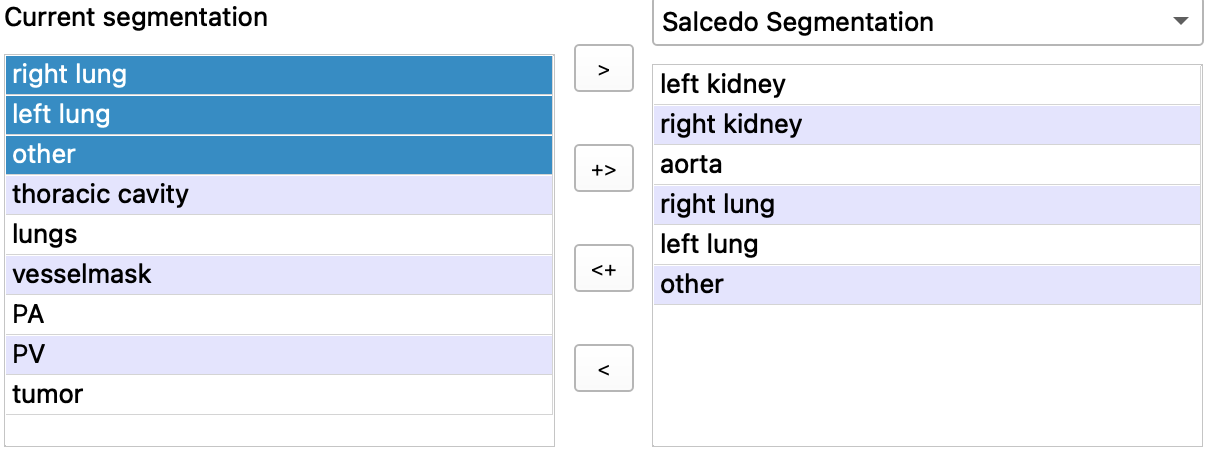The image size is (1212, 456).
Task: Click the '<+' append-to-left button
Action: click(x=603, y=269)
